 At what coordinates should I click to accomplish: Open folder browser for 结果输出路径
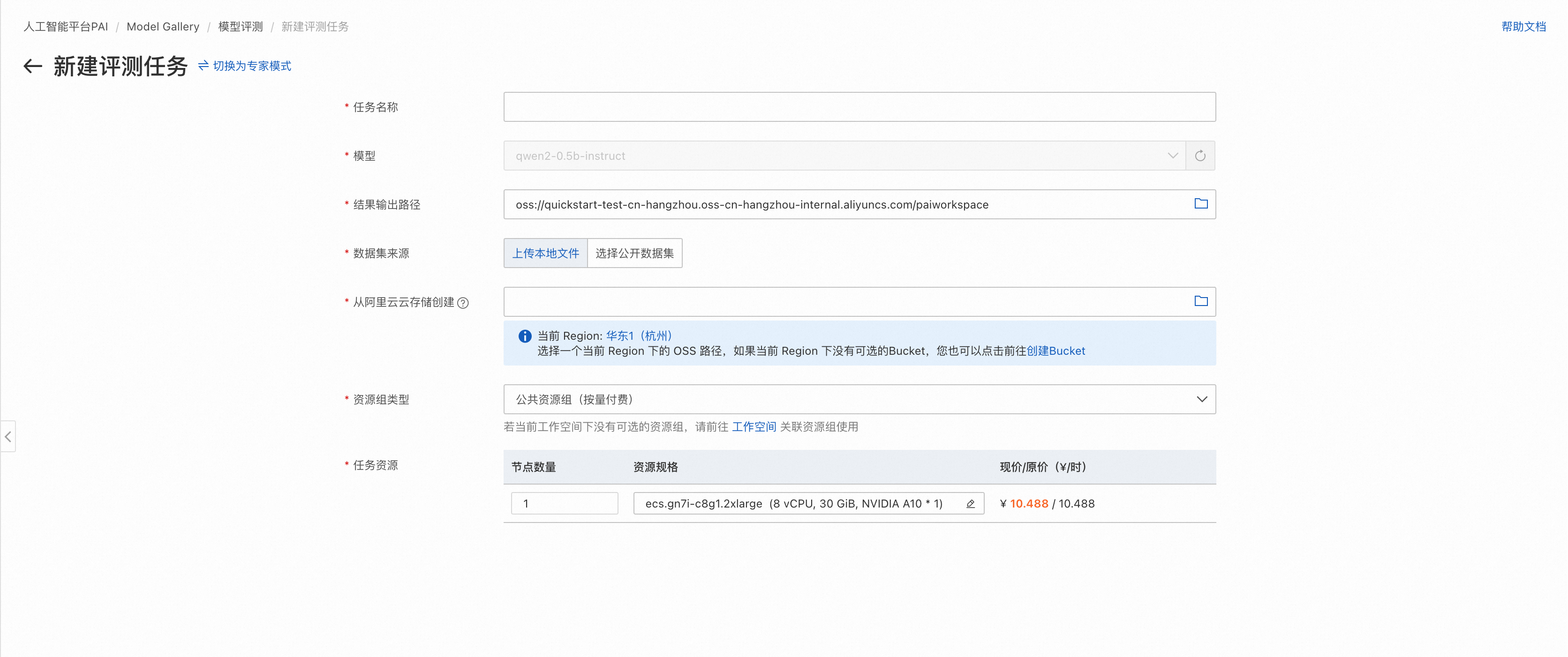1200,204
